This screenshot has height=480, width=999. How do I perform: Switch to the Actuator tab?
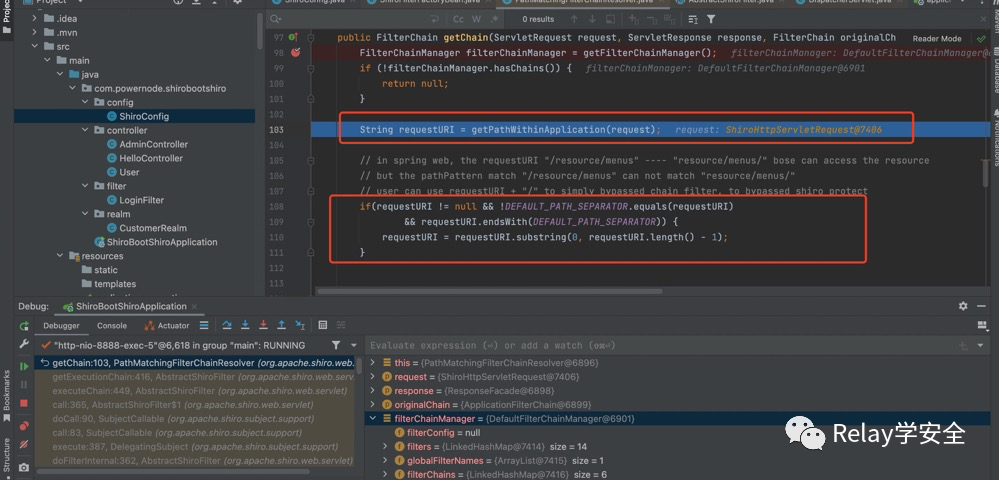coord(167,325)
